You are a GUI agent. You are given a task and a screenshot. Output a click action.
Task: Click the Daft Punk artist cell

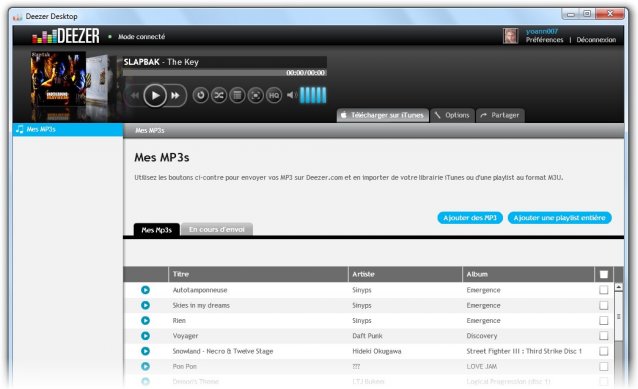[x=367, y=336]
